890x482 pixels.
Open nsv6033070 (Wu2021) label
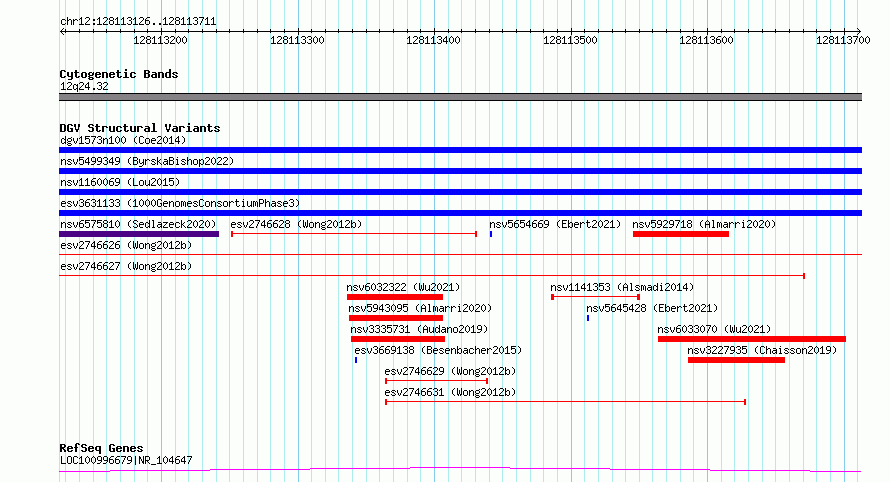point(714,329)
